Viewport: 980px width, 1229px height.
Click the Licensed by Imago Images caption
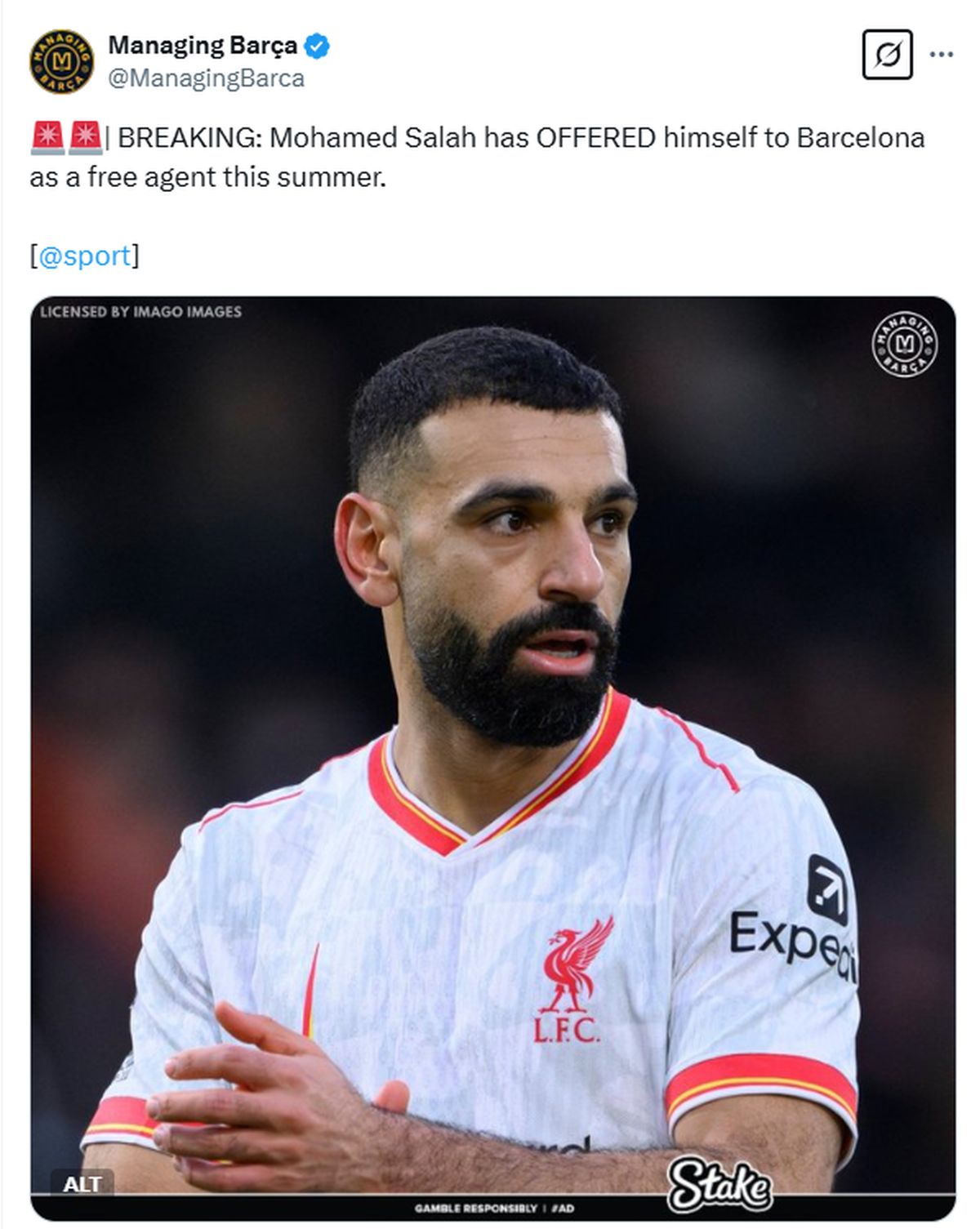click(x=140, y=311)
